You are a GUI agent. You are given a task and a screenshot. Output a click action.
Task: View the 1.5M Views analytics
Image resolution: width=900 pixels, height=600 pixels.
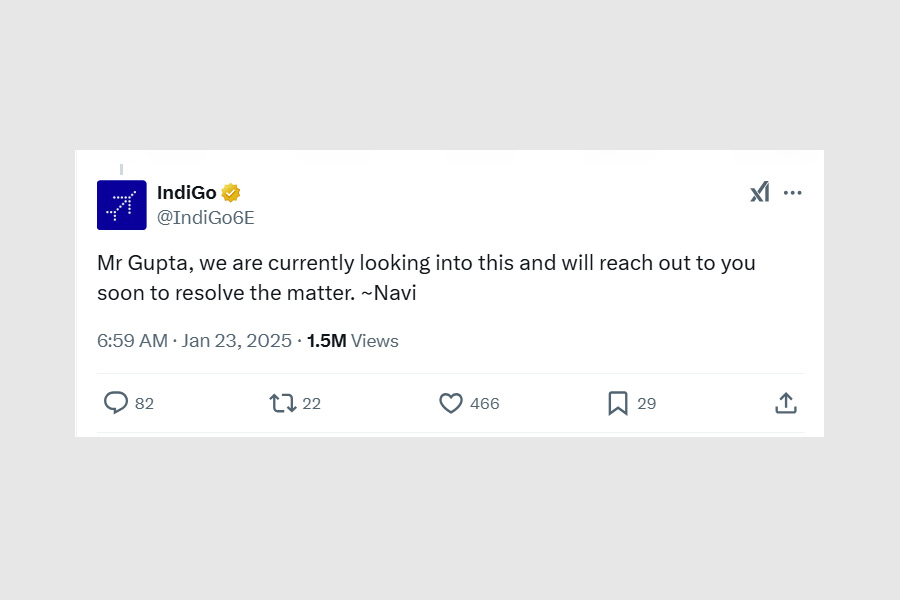[352, 341]
